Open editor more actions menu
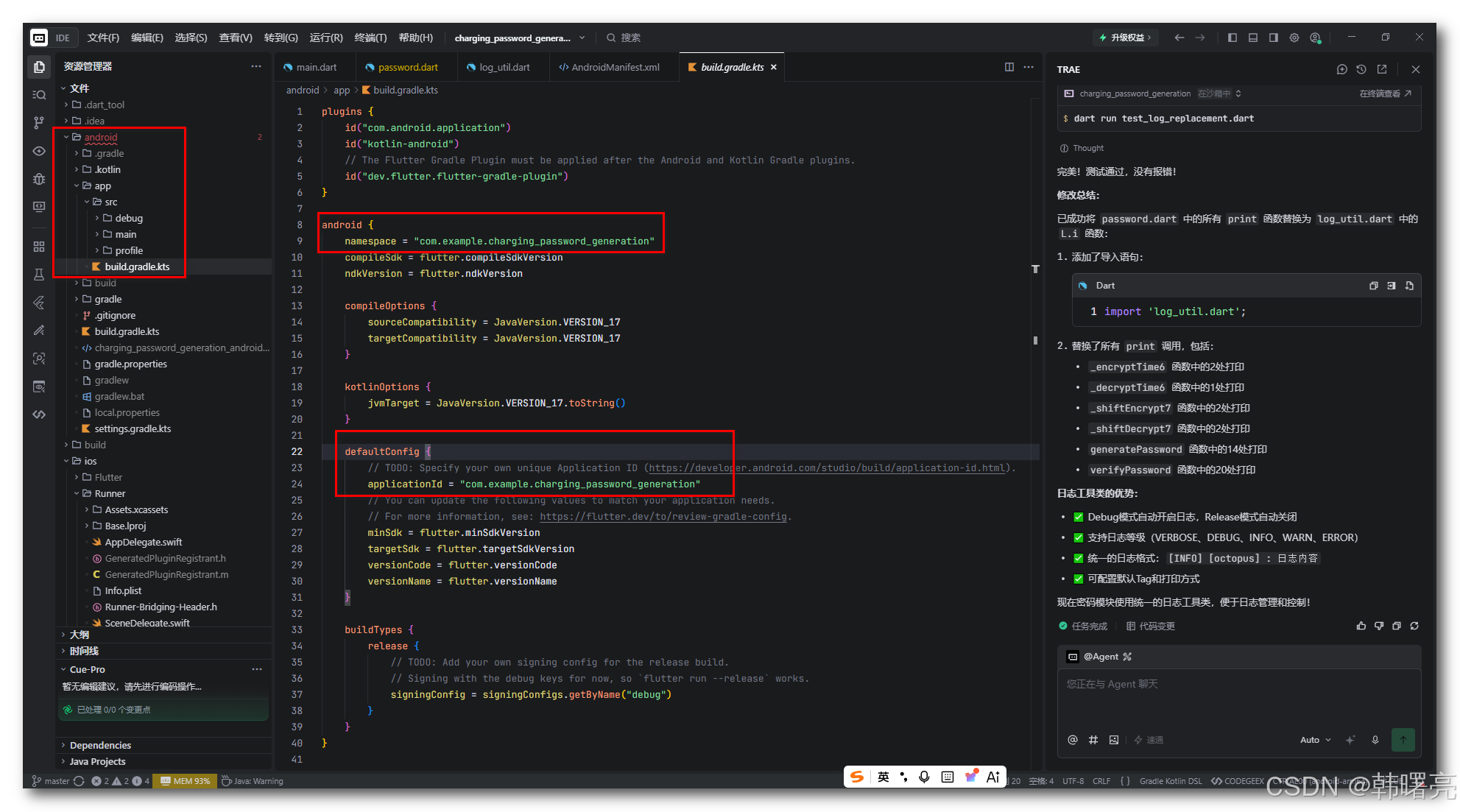1460x812 pixels. (x=1029, y=67)
